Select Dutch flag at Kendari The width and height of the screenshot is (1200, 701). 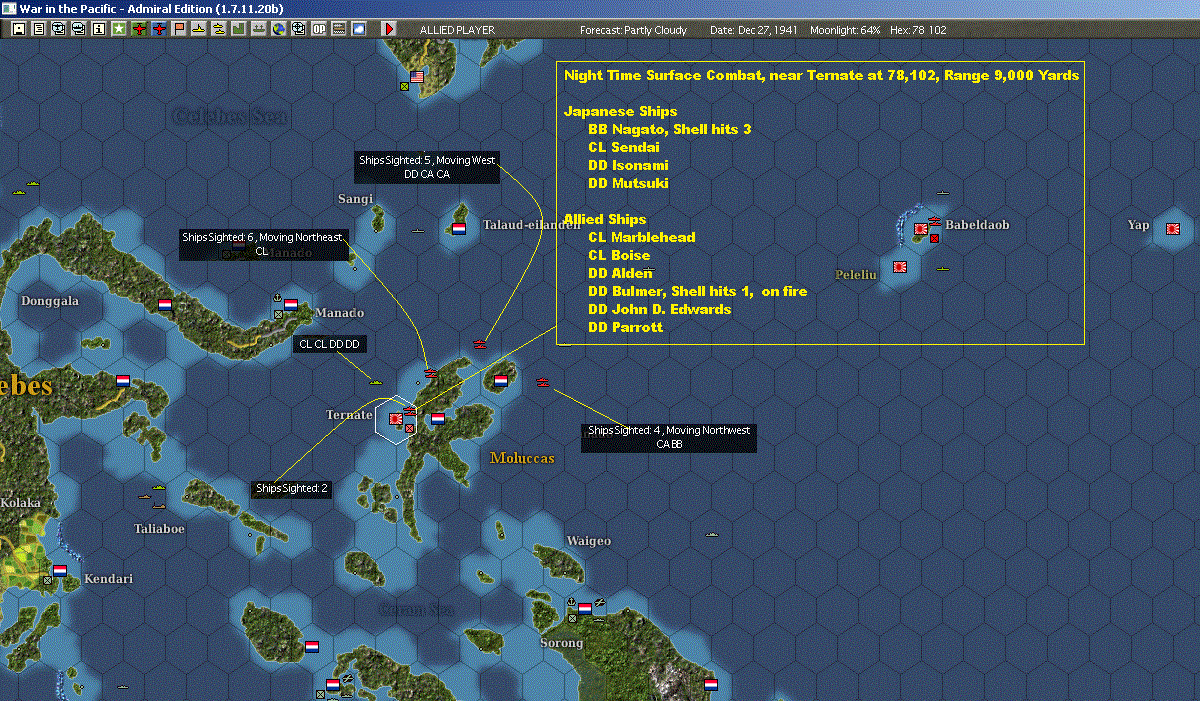(59, 571)
